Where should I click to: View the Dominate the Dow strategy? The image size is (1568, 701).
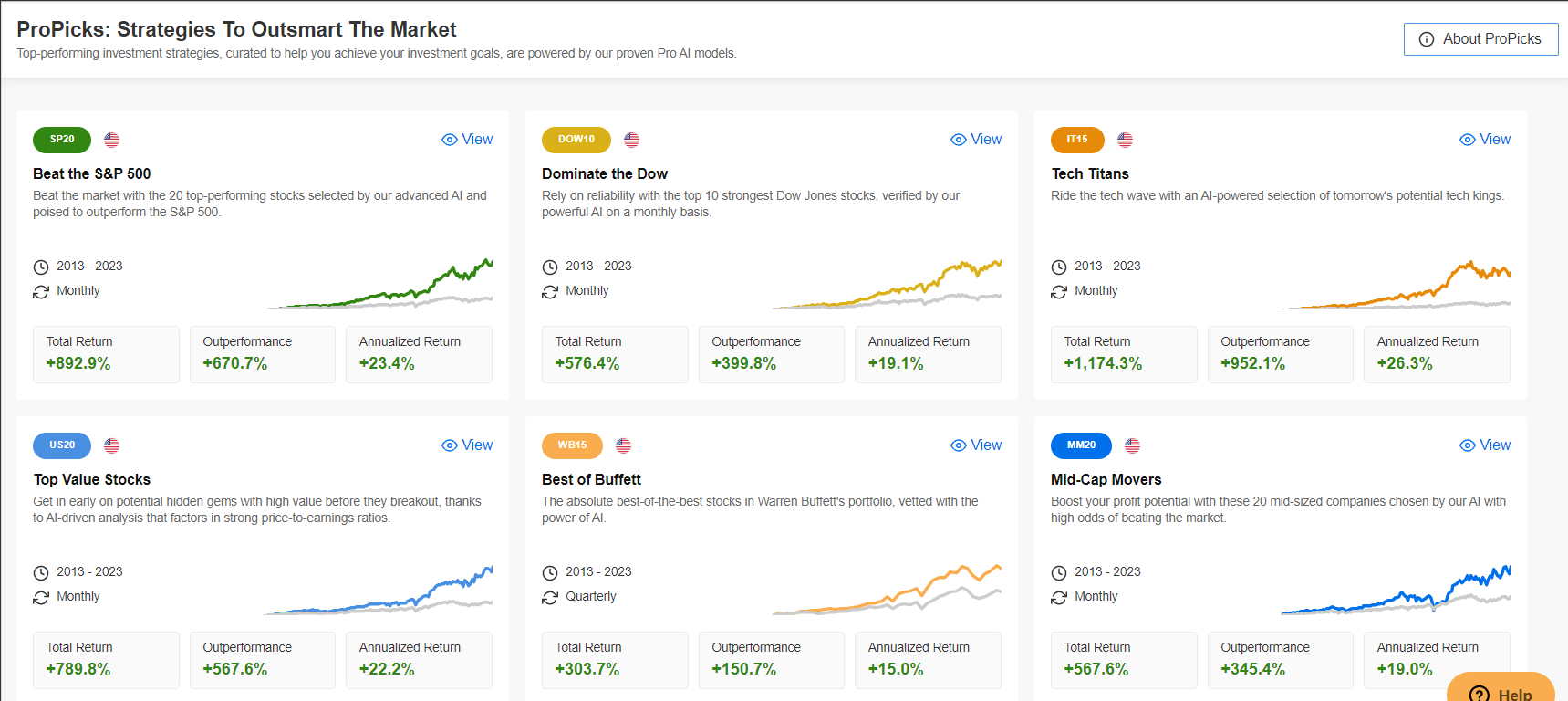click(x=976, y=140)
